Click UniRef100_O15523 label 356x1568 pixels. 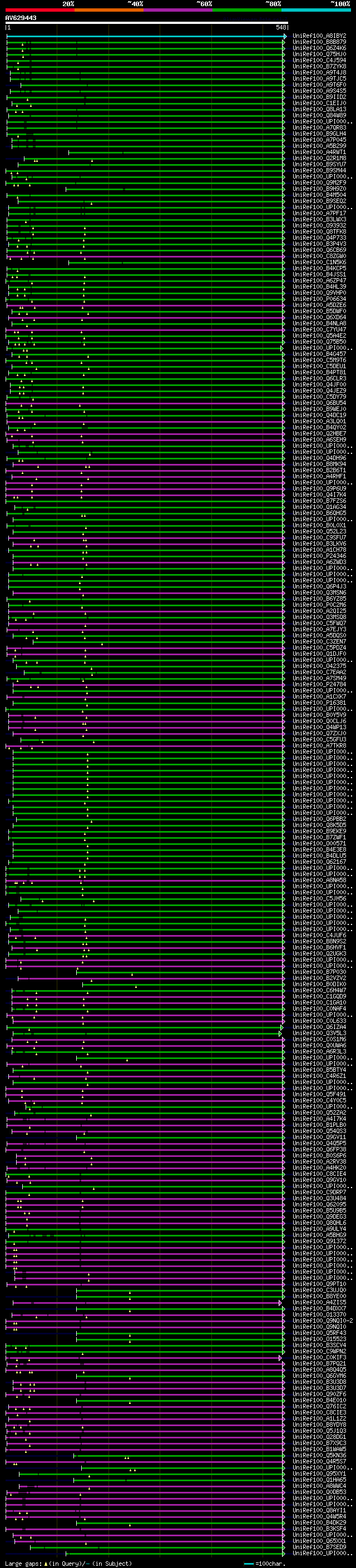click(319, 1339)
